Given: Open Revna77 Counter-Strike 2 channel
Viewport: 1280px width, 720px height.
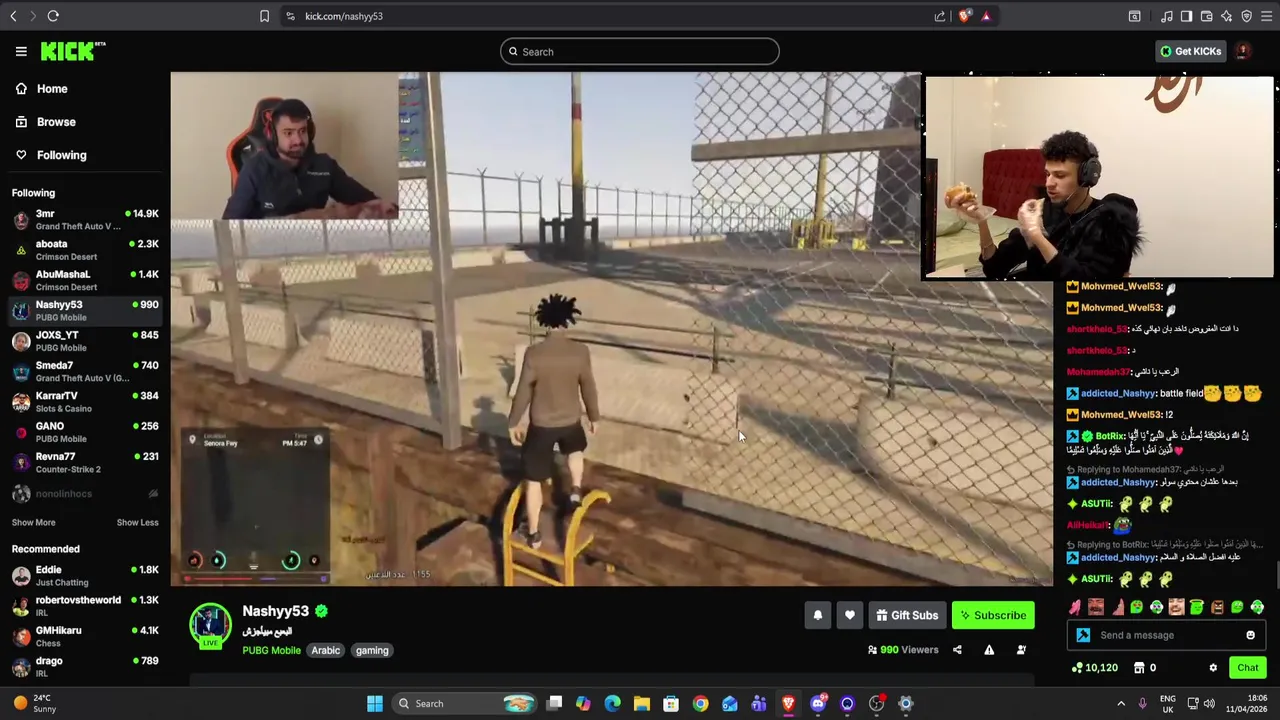Looking at the screenshot, I should [85, 462].
